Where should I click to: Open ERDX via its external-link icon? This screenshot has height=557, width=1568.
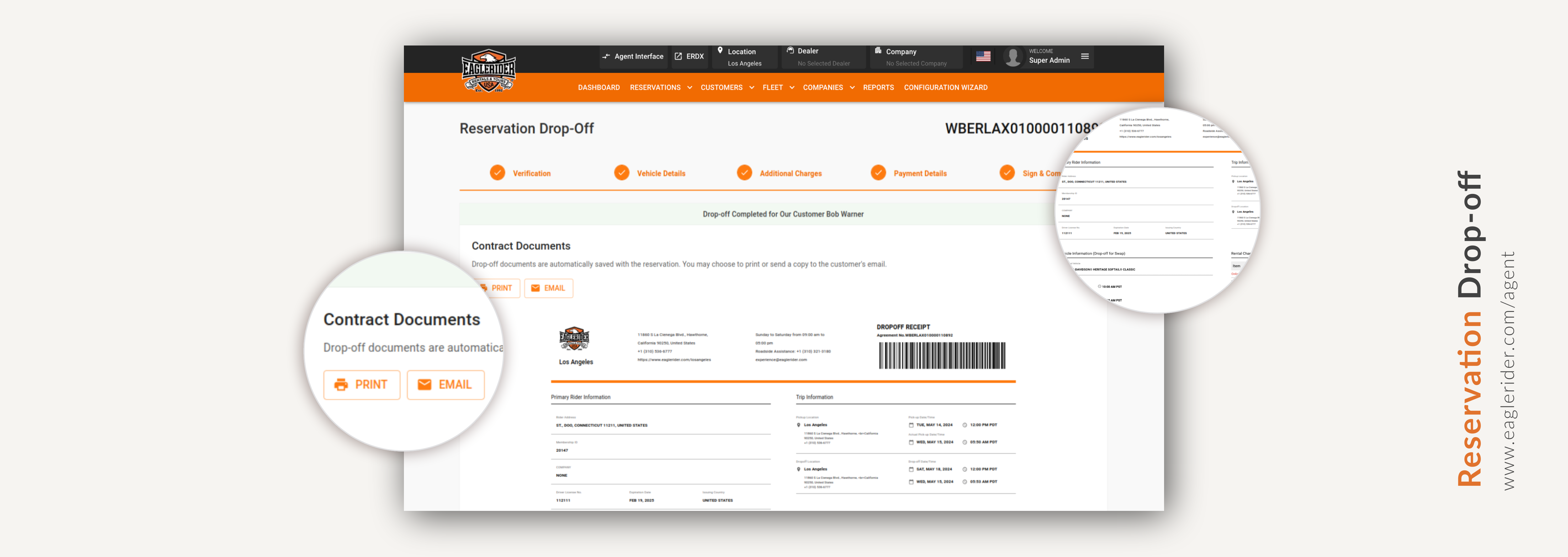coord(678,56)
